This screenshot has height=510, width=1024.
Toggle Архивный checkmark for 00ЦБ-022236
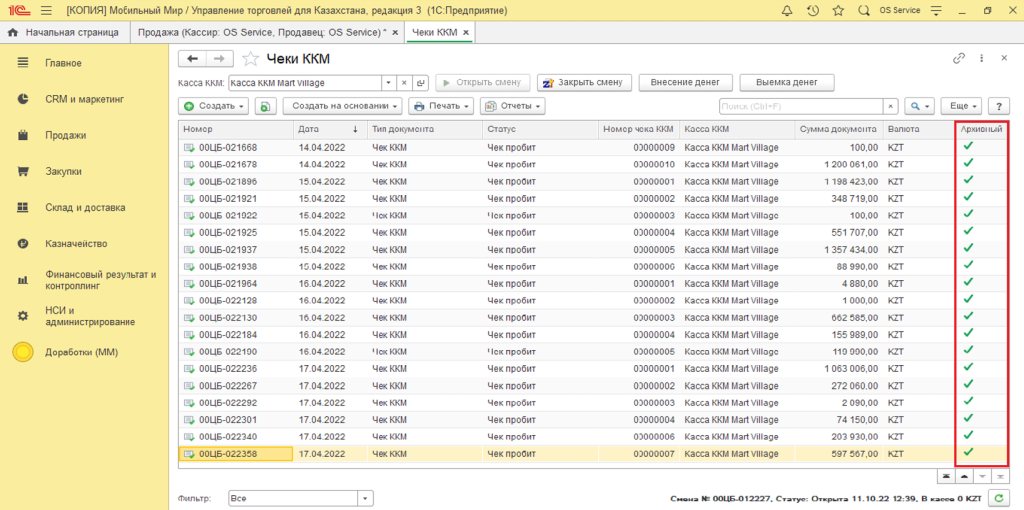click(968, 367)
